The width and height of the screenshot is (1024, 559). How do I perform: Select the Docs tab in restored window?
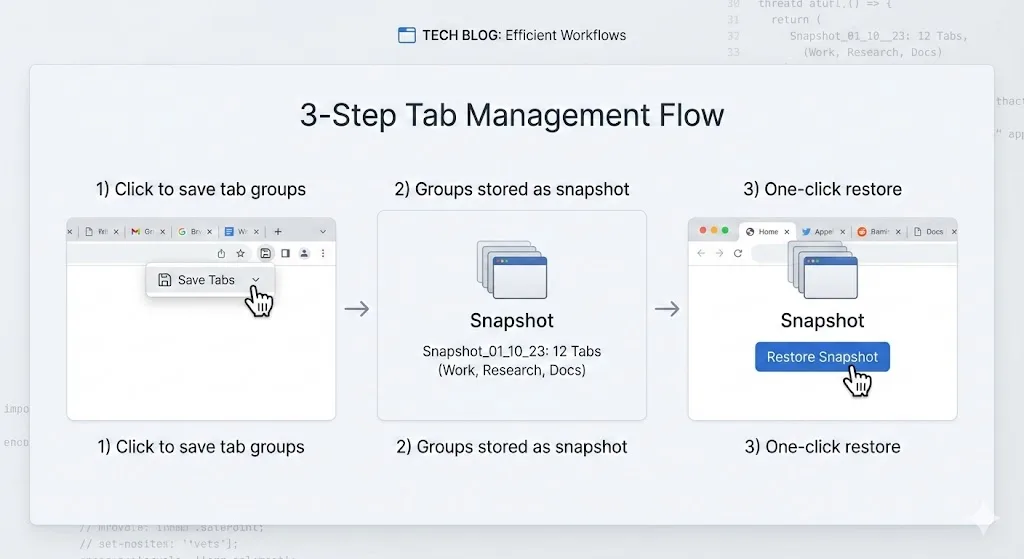click(x=934, y=232)
